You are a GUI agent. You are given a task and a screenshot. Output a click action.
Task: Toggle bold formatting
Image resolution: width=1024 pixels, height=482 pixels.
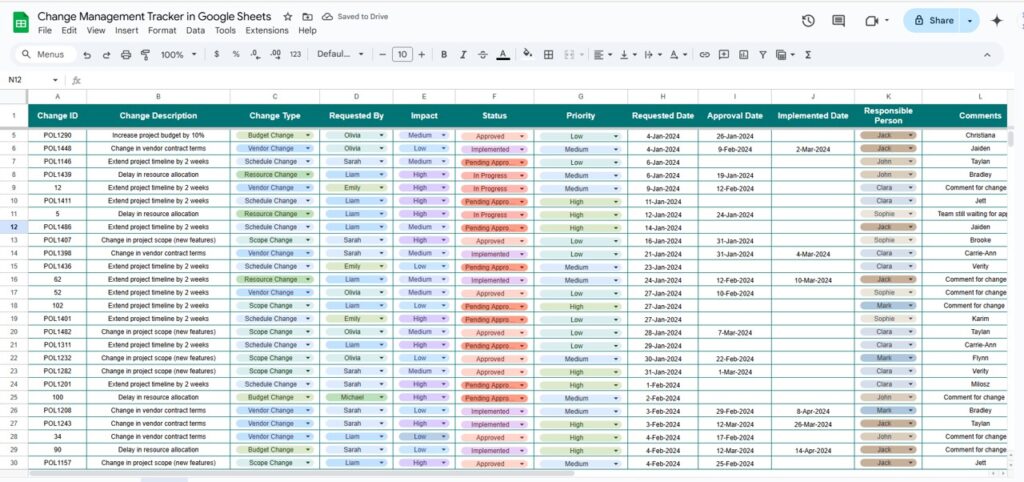tap(444, 55)
